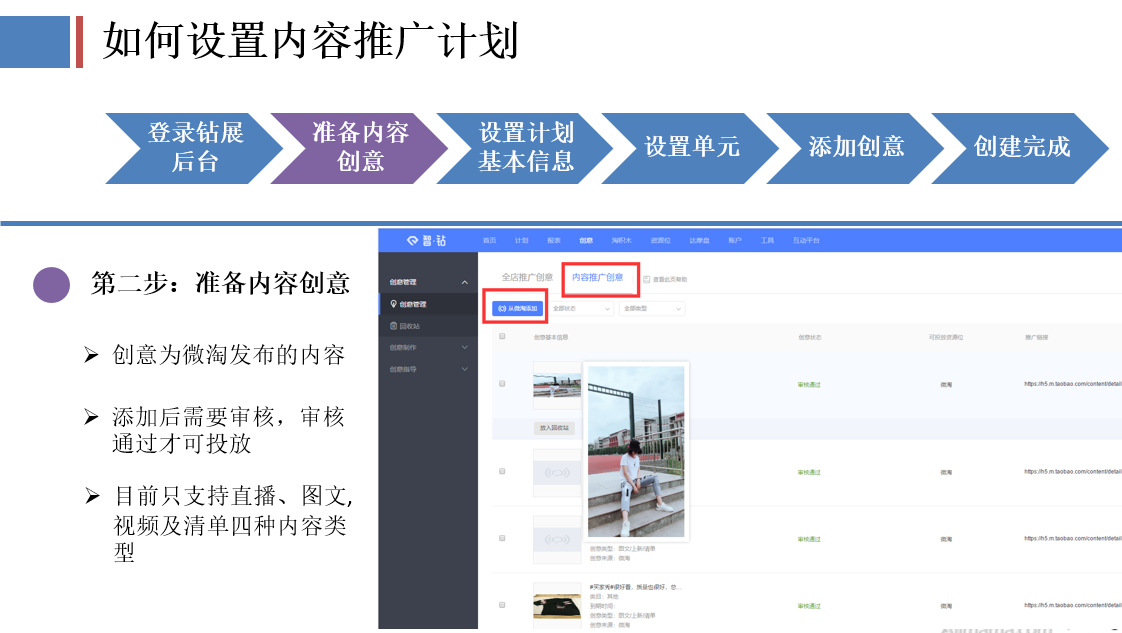Image resolution: width=1122 pixels, height=633 pixels.
Task: Click the 添加创意 step arrow
Action: [856, 148]
